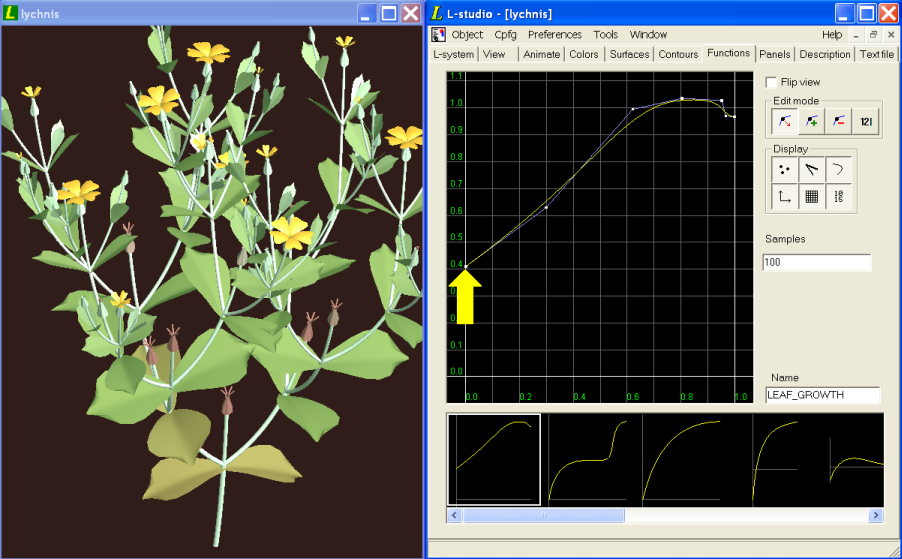The width and height of the screenshot is (902, 559).
Task: Click the control point near x=0.6
Action: tap(633, 109)
